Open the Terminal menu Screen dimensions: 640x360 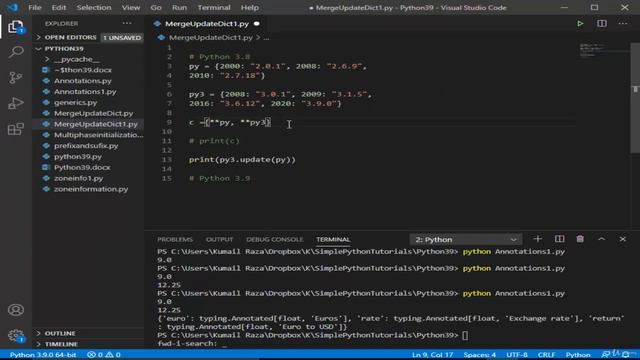(x=214, y=7)
